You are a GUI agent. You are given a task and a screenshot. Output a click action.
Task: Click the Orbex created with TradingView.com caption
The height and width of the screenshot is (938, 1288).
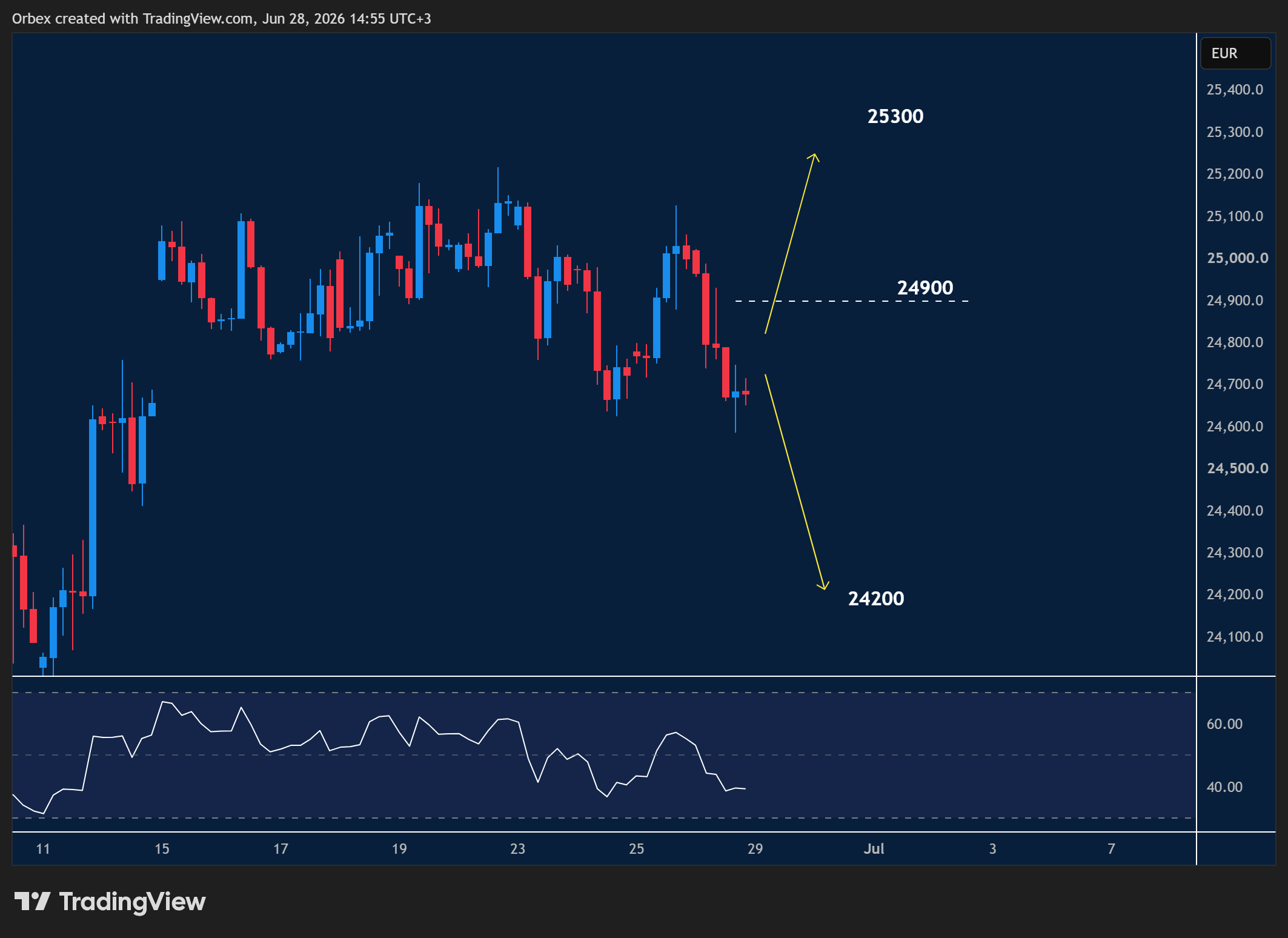222,19
